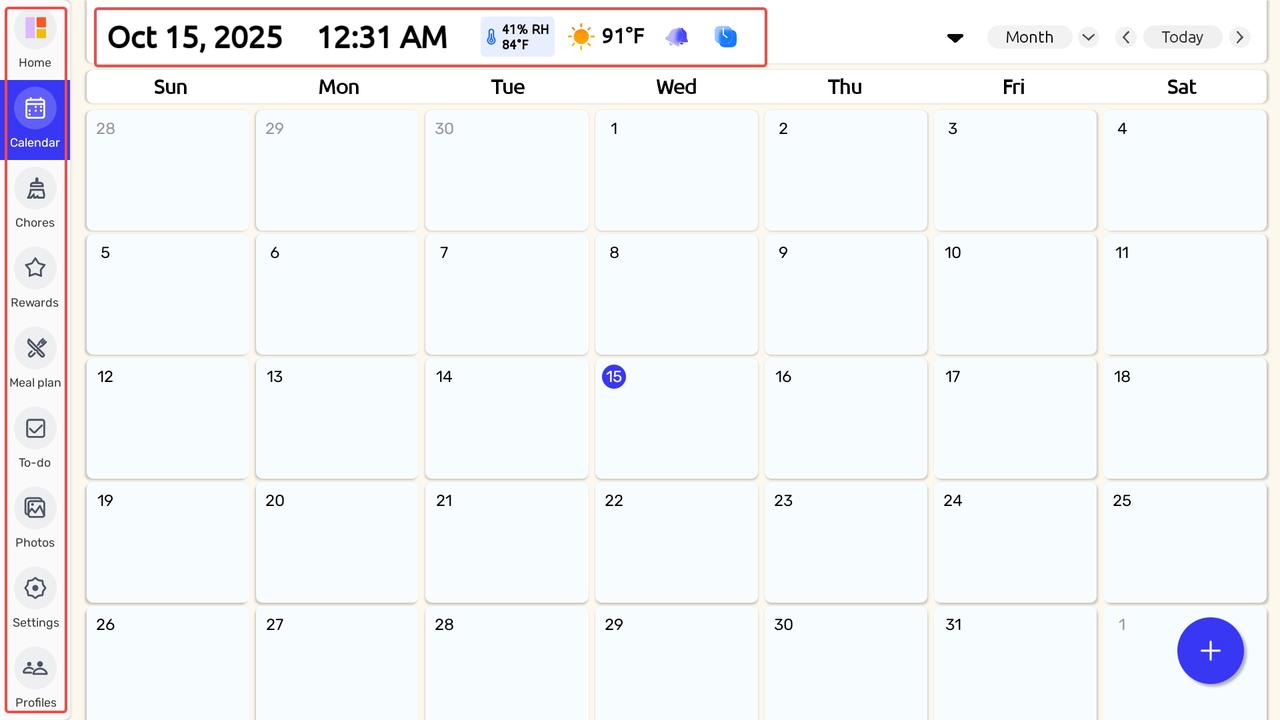Add a new event with plus button

coord(1210,651)
